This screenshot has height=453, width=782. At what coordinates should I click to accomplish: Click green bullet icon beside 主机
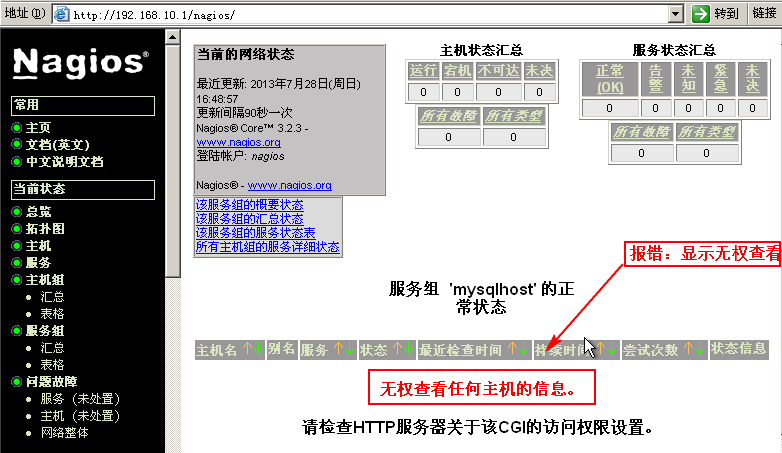16,245
